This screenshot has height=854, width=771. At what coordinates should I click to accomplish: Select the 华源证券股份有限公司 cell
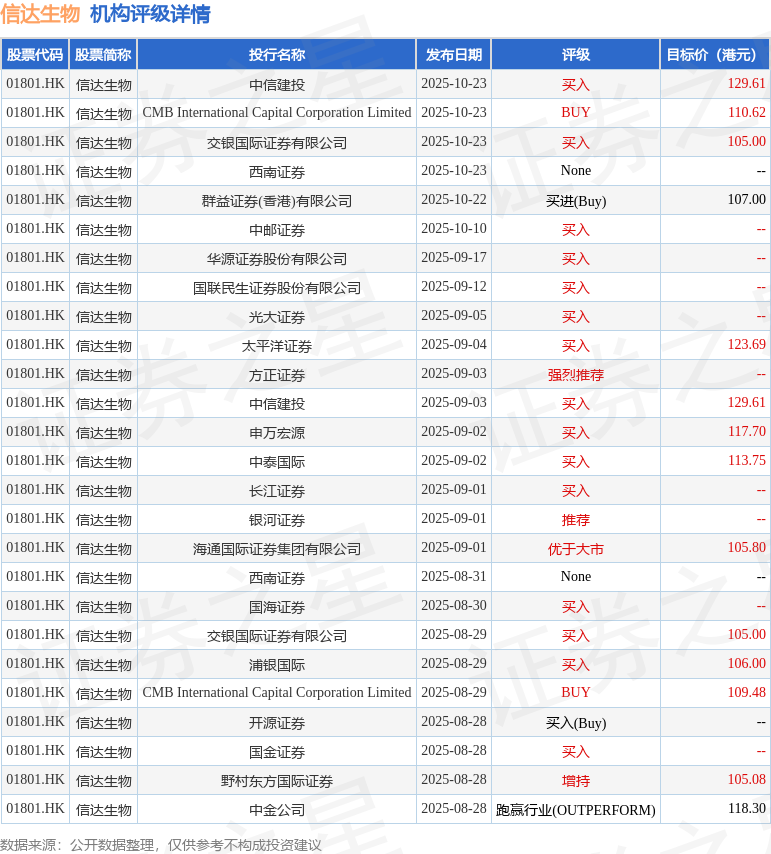pyautogui.click(x=277, y=259)
